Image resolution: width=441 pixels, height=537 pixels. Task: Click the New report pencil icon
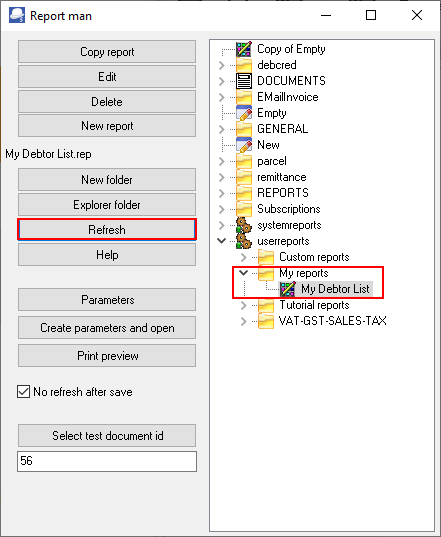click(x=244, y=145)
